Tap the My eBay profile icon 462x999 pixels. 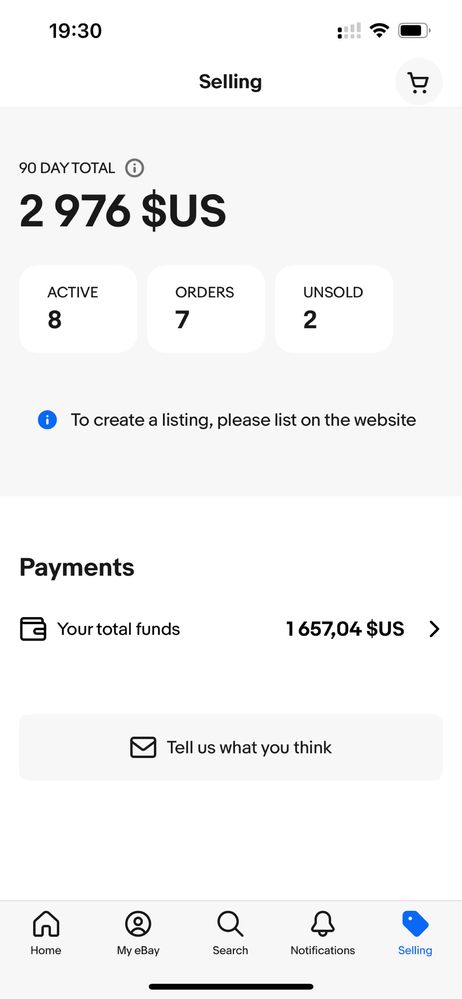pyautogui.click(x=138, y=924)
